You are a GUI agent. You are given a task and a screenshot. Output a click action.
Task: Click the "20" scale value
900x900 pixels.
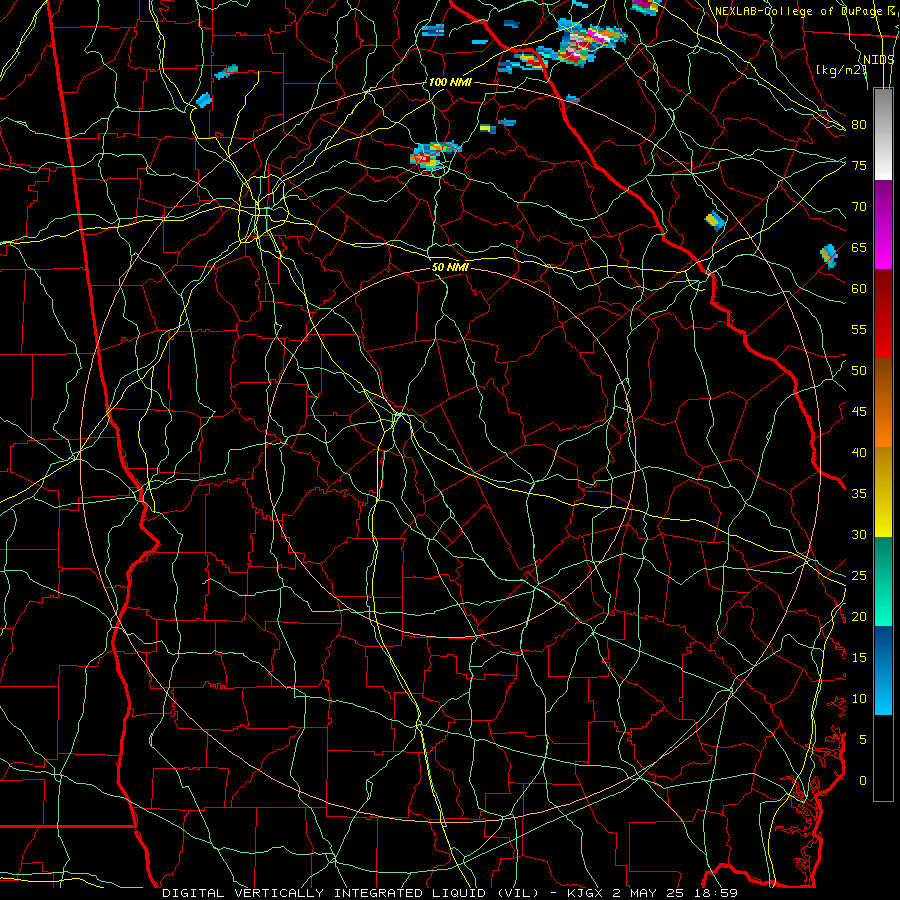click(x=859, y=616)
